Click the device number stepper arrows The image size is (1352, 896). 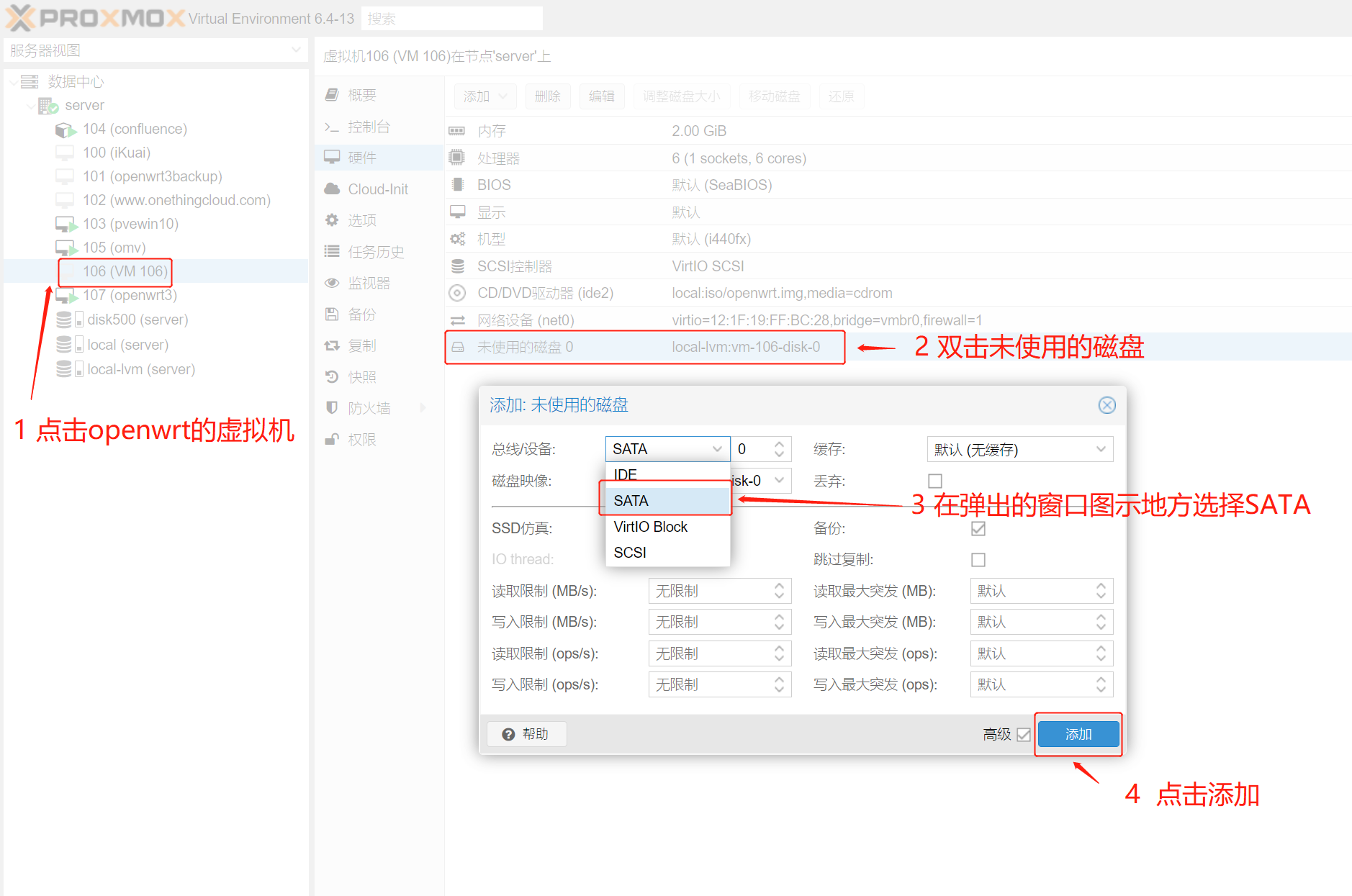tap(779, 449)
